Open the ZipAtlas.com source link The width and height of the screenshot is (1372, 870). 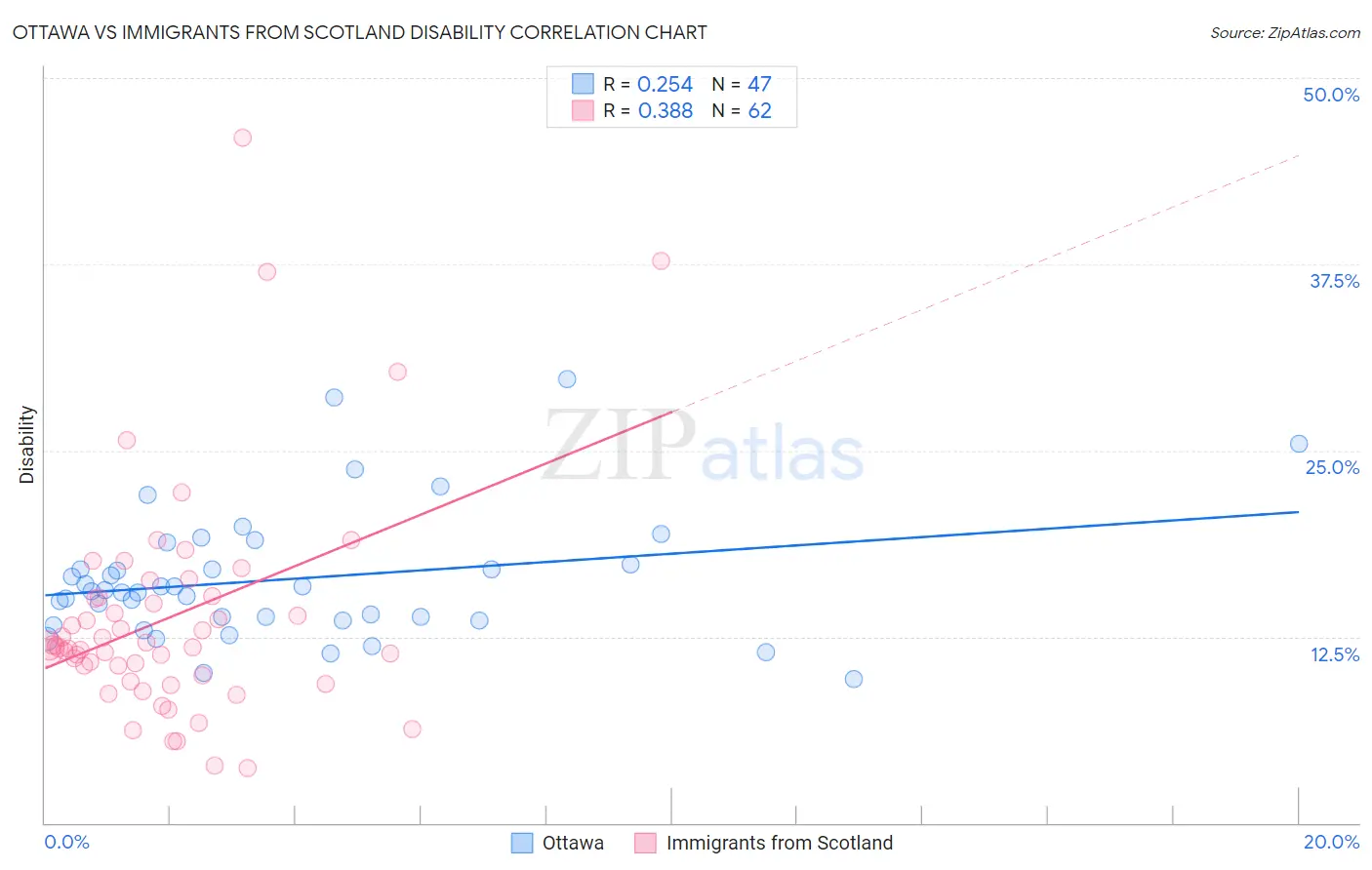click(x=1313, y=32)
